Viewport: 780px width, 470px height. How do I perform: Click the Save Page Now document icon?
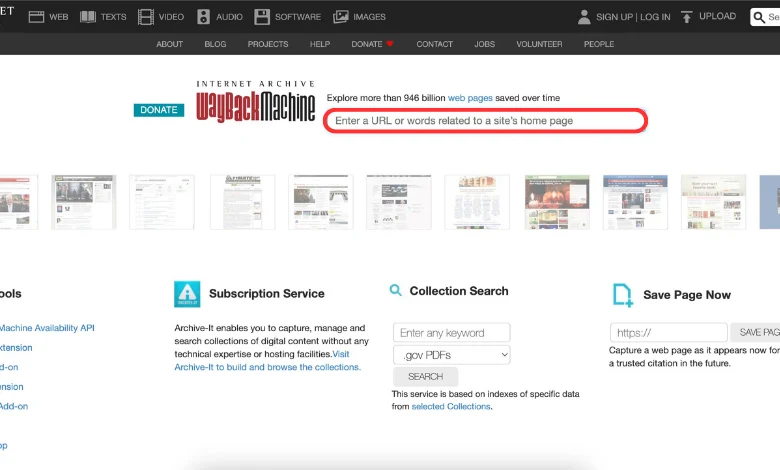pyautogui.click(x=623, y=295)
